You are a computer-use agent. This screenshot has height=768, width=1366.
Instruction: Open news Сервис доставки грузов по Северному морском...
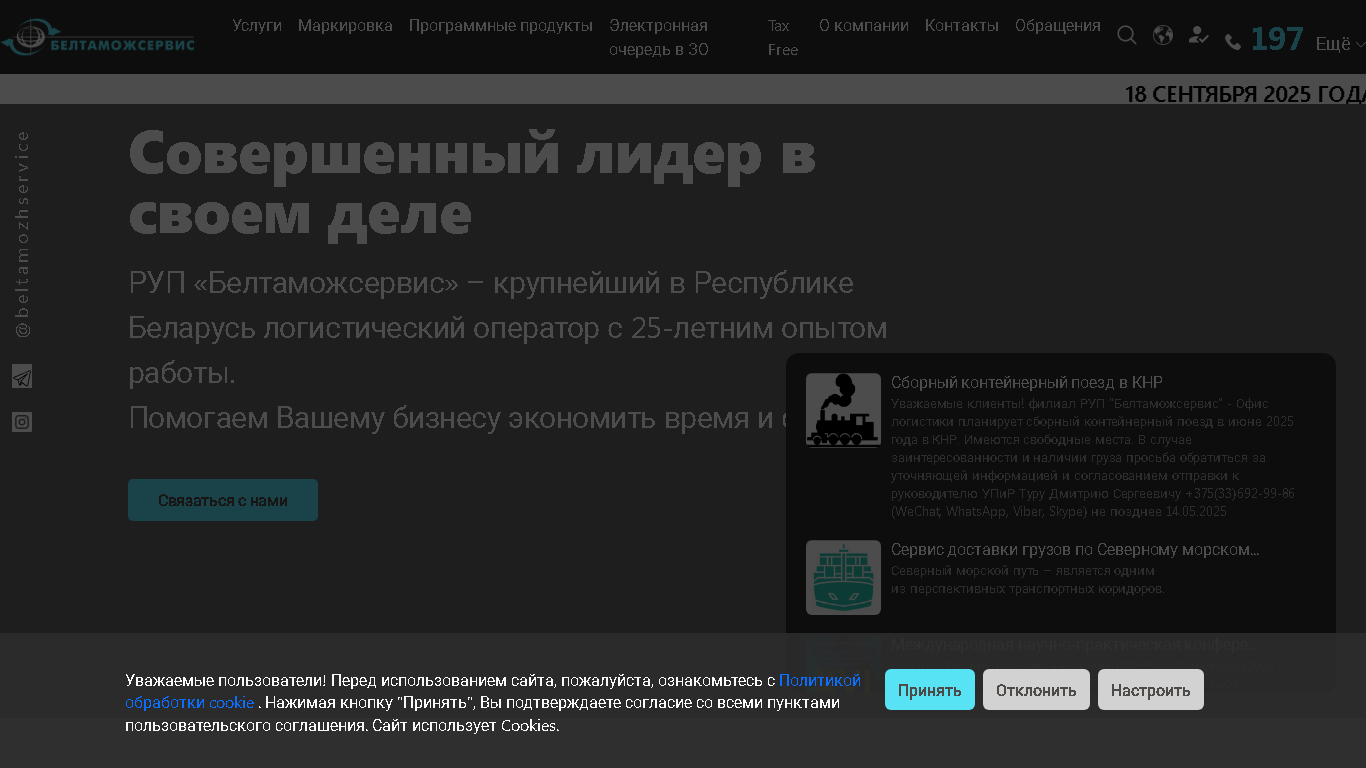pos(1075,550)
